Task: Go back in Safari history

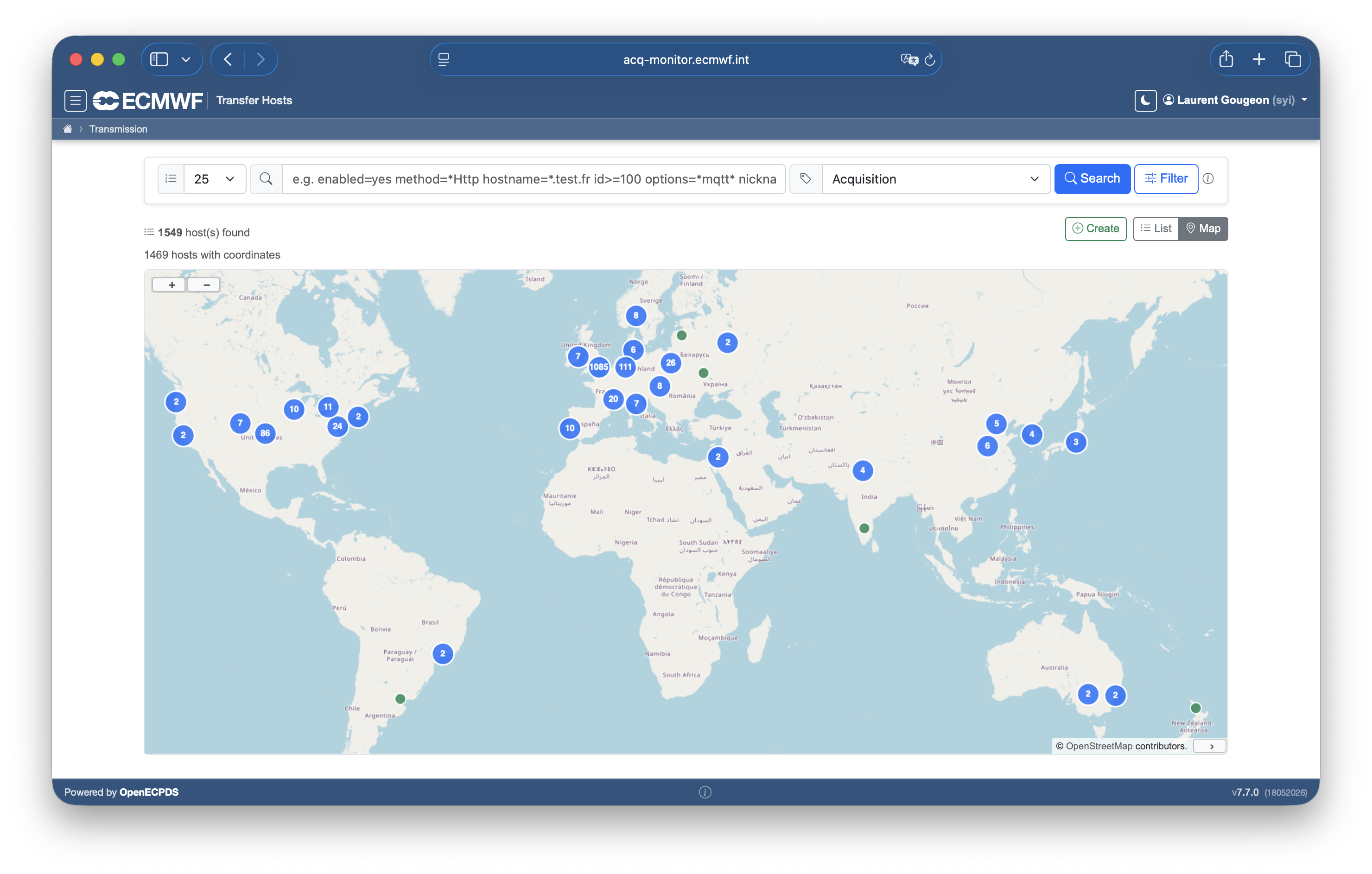Action: tap(228, 59)
